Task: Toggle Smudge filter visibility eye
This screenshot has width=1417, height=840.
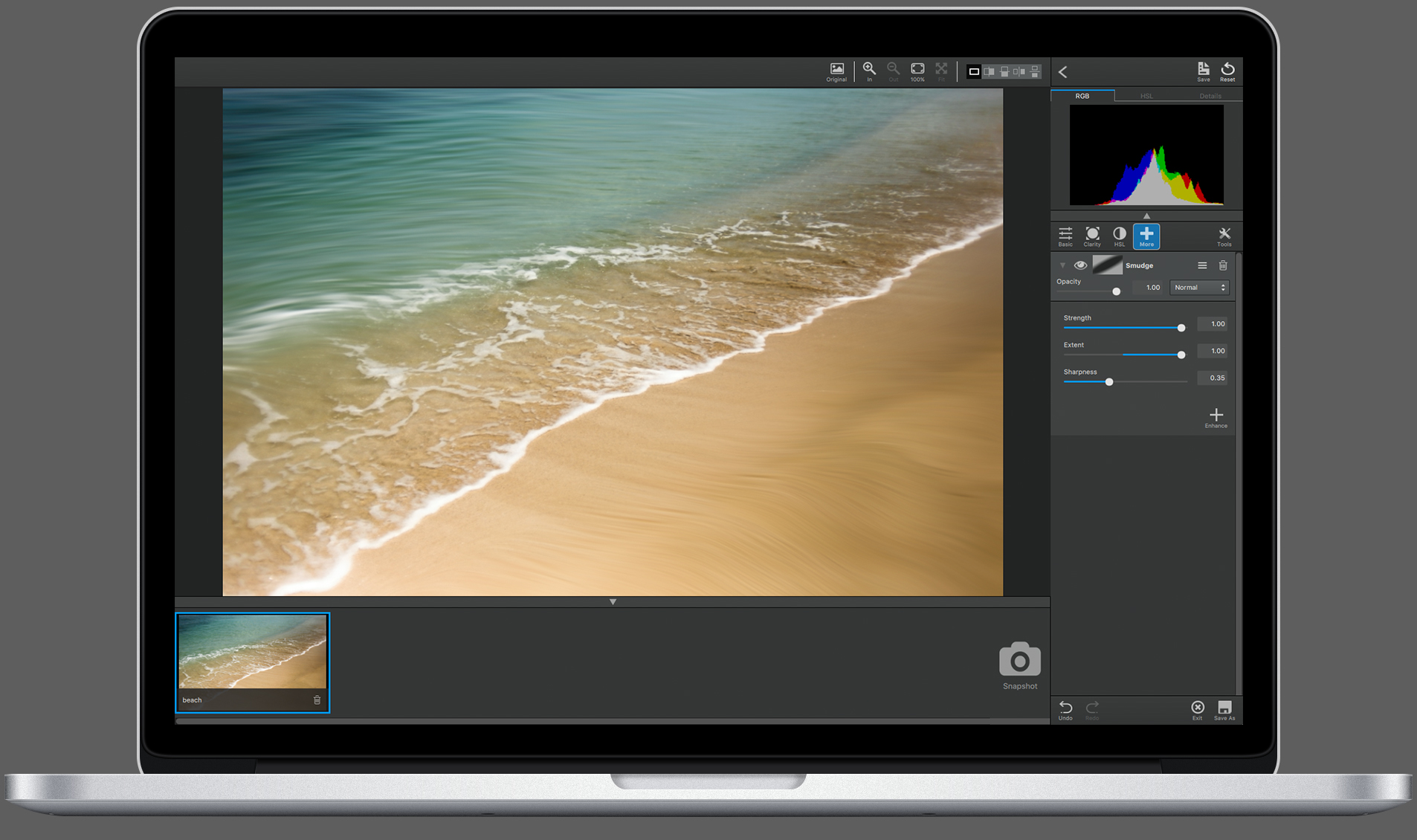Action: [1080, 265]
